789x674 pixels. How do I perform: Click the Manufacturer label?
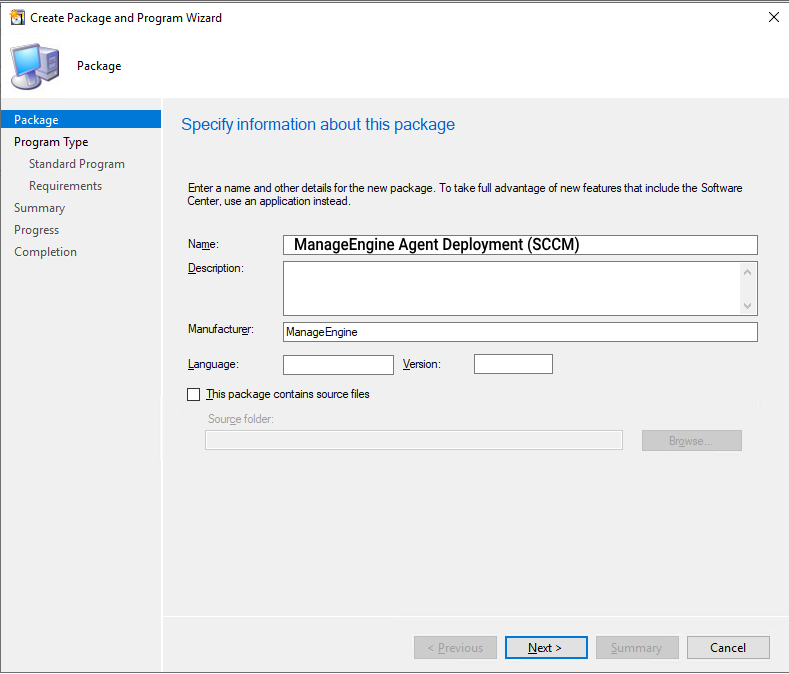(x=221, y=329)
